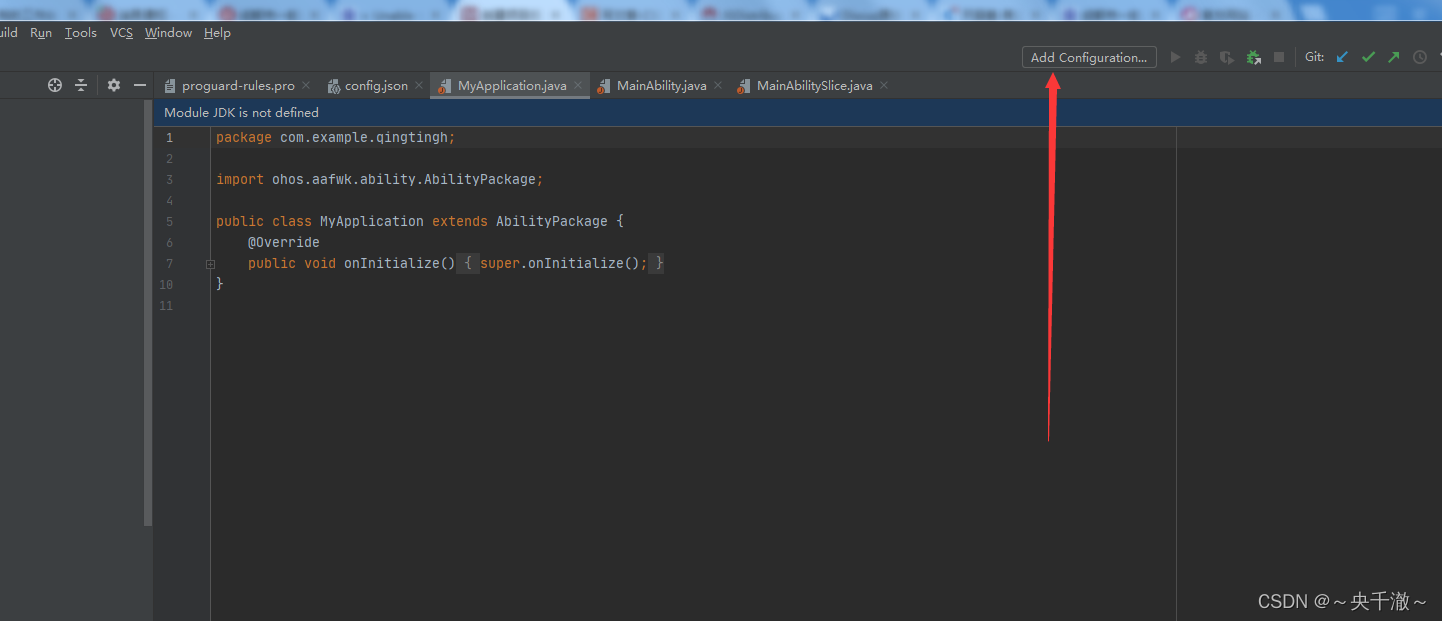The height and width of the screenshot is (621, 1442).
Task: Expand folded onInitialize method at line 7
Action: pos(210,264)
